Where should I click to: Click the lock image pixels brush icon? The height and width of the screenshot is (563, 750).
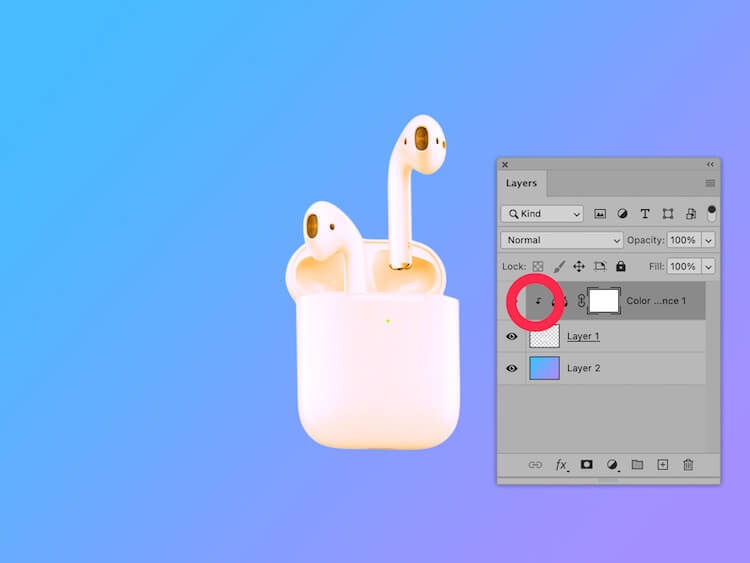click(559, 267)
